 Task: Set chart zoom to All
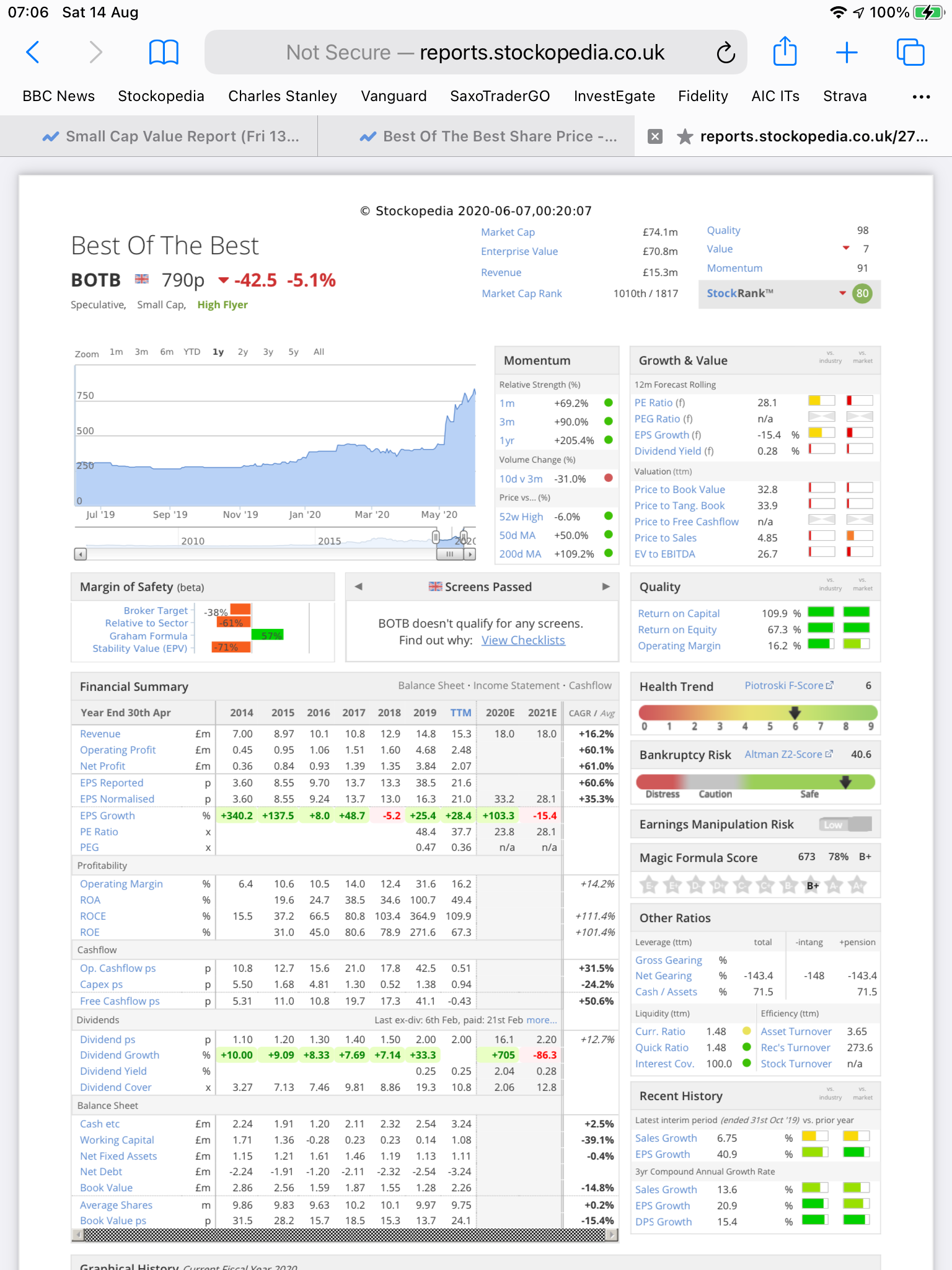tap(319, 352)
